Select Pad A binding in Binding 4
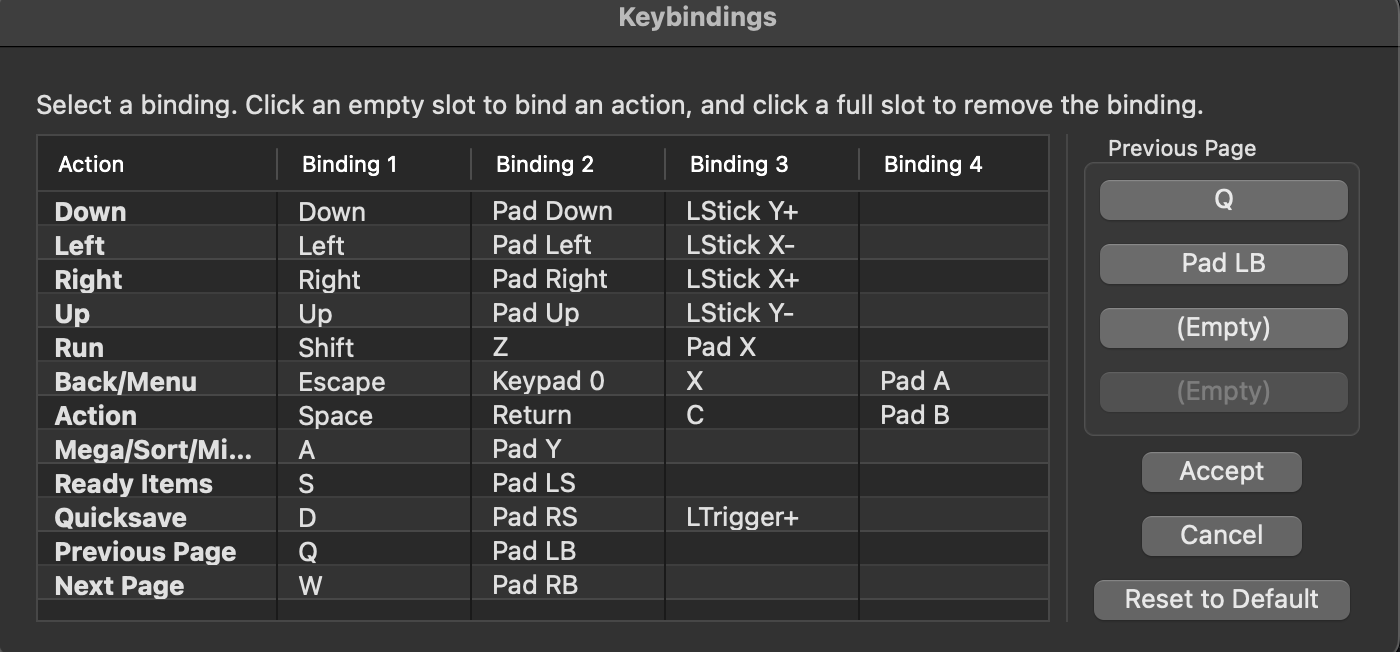Image resolution: width=1400 pixels, height=652 pixels. coord(954,382)
